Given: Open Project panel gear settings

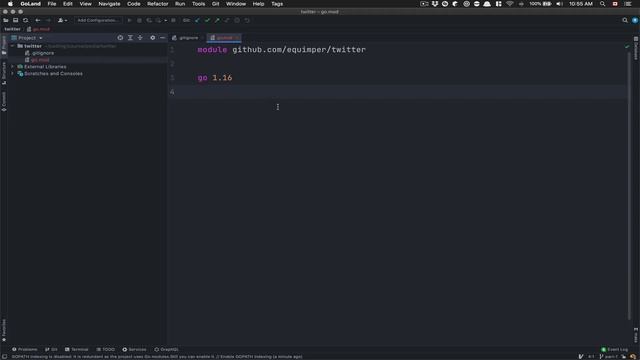Looking at the screenshot, I should click(x=153, y=38).
